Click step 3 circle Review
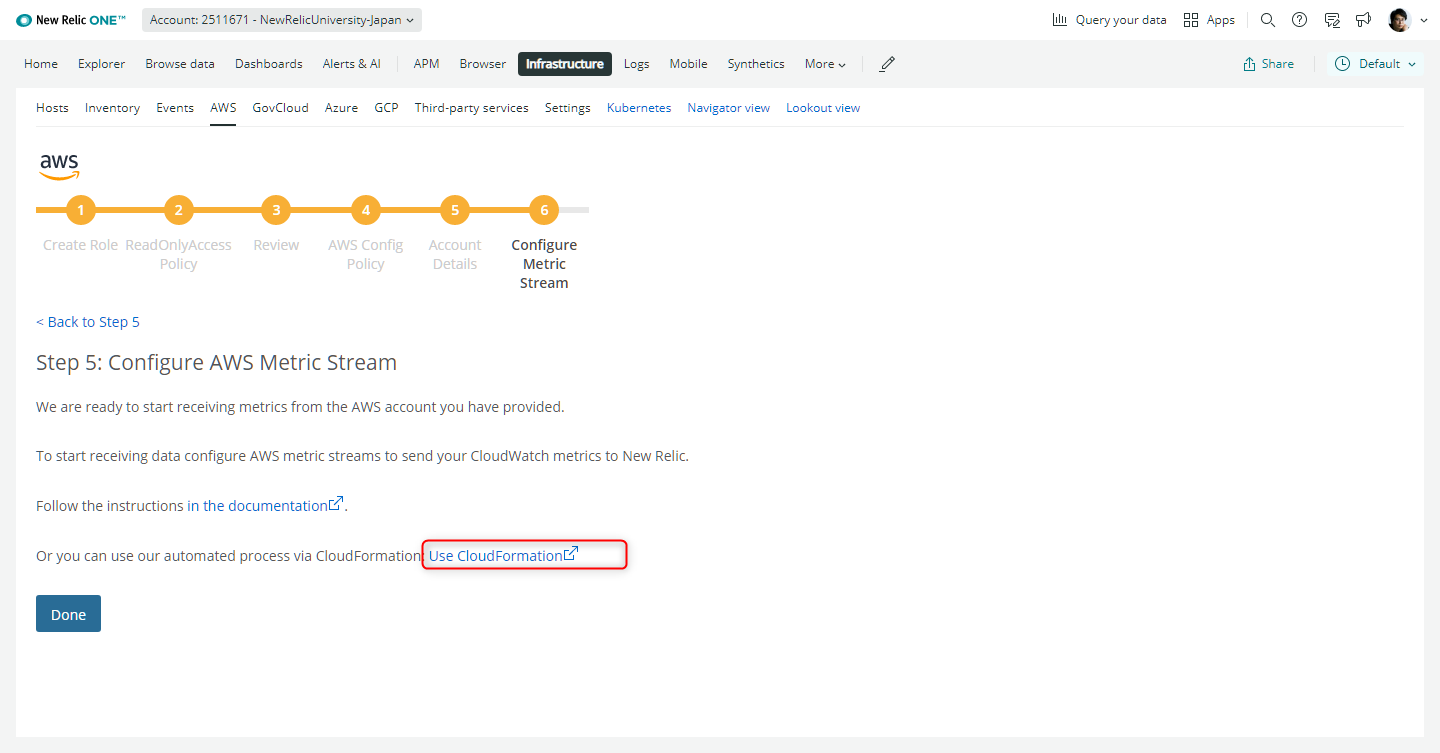 276,210
